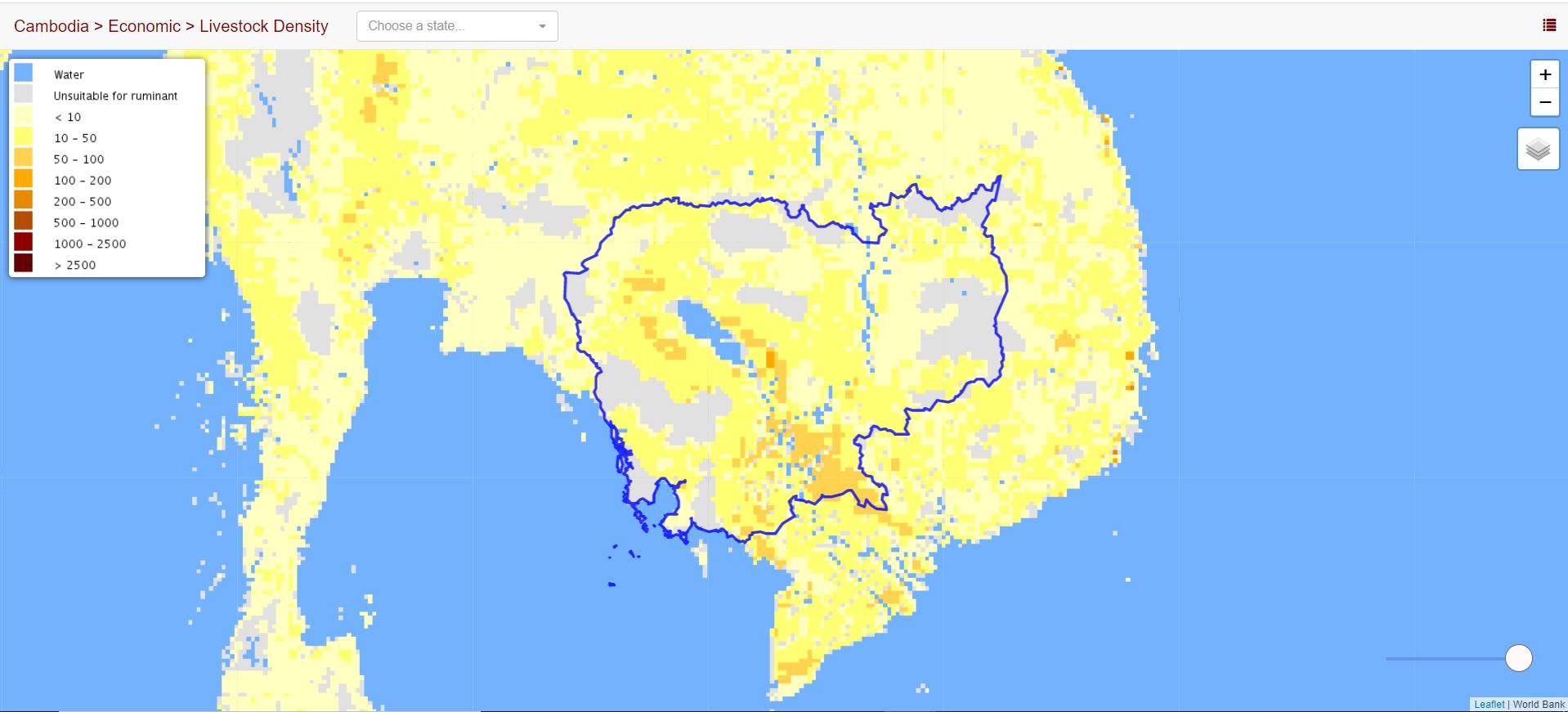The width and height of the screenshot is (1568, 712).
Task: Click the map zoom in plus button
Action: pyautogui.click(x=1544, y=74)
